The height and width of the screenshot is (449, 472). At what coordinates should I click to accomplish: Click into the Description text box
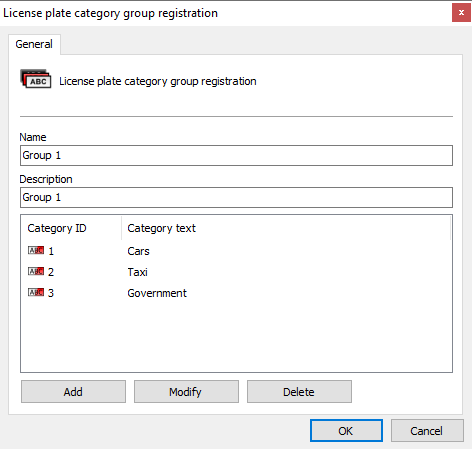[236, 197]
